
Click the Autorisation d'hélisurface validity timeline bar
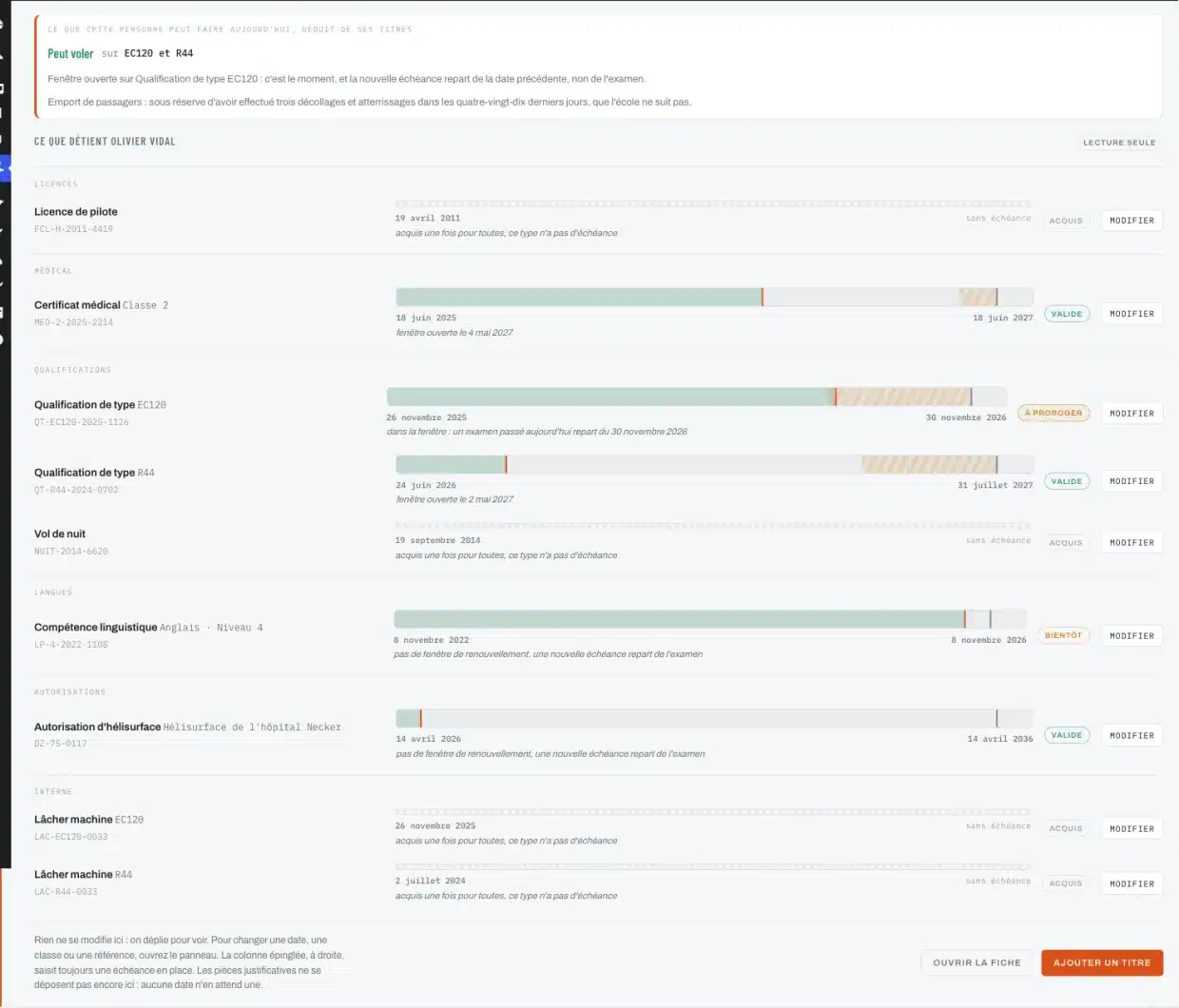[x=714, y=719]
